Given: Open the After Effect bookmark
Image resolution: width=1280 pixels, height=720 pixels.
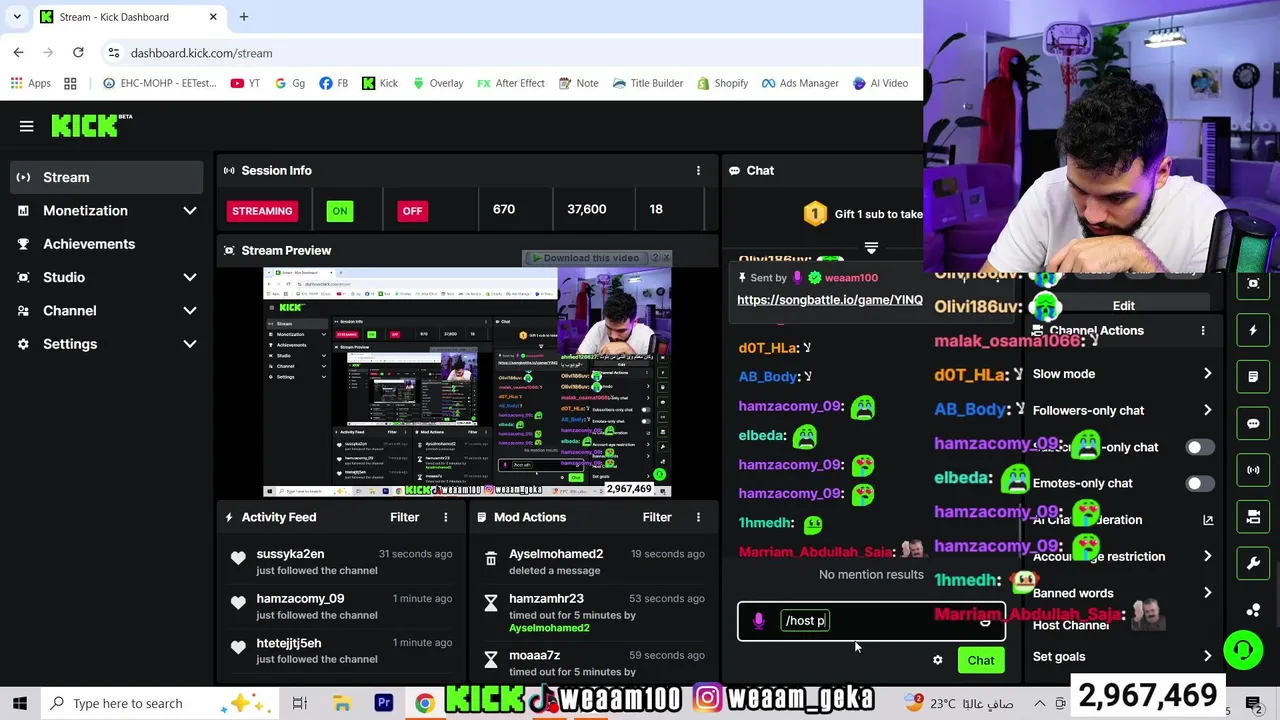Looking at the screenshot, I should pyautogui.click(x=510, y=83).
